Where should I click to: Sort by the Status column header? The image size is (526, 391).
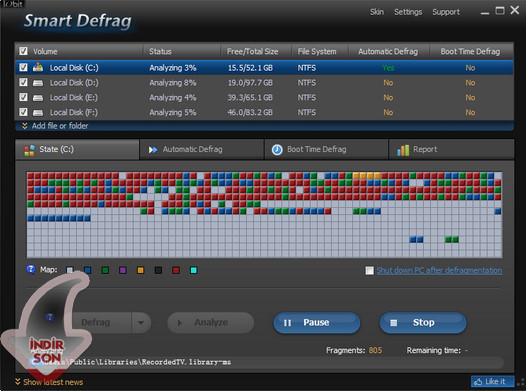[181, 51]
